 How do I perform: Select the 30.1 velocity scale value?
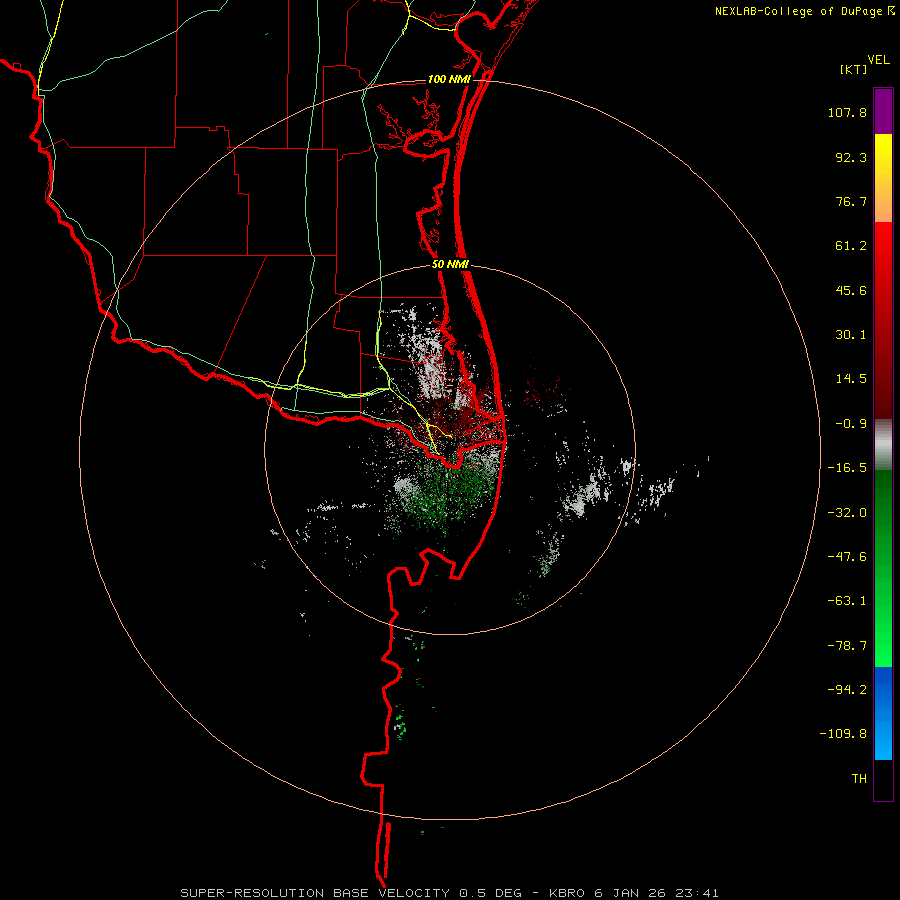click(851, 335)
